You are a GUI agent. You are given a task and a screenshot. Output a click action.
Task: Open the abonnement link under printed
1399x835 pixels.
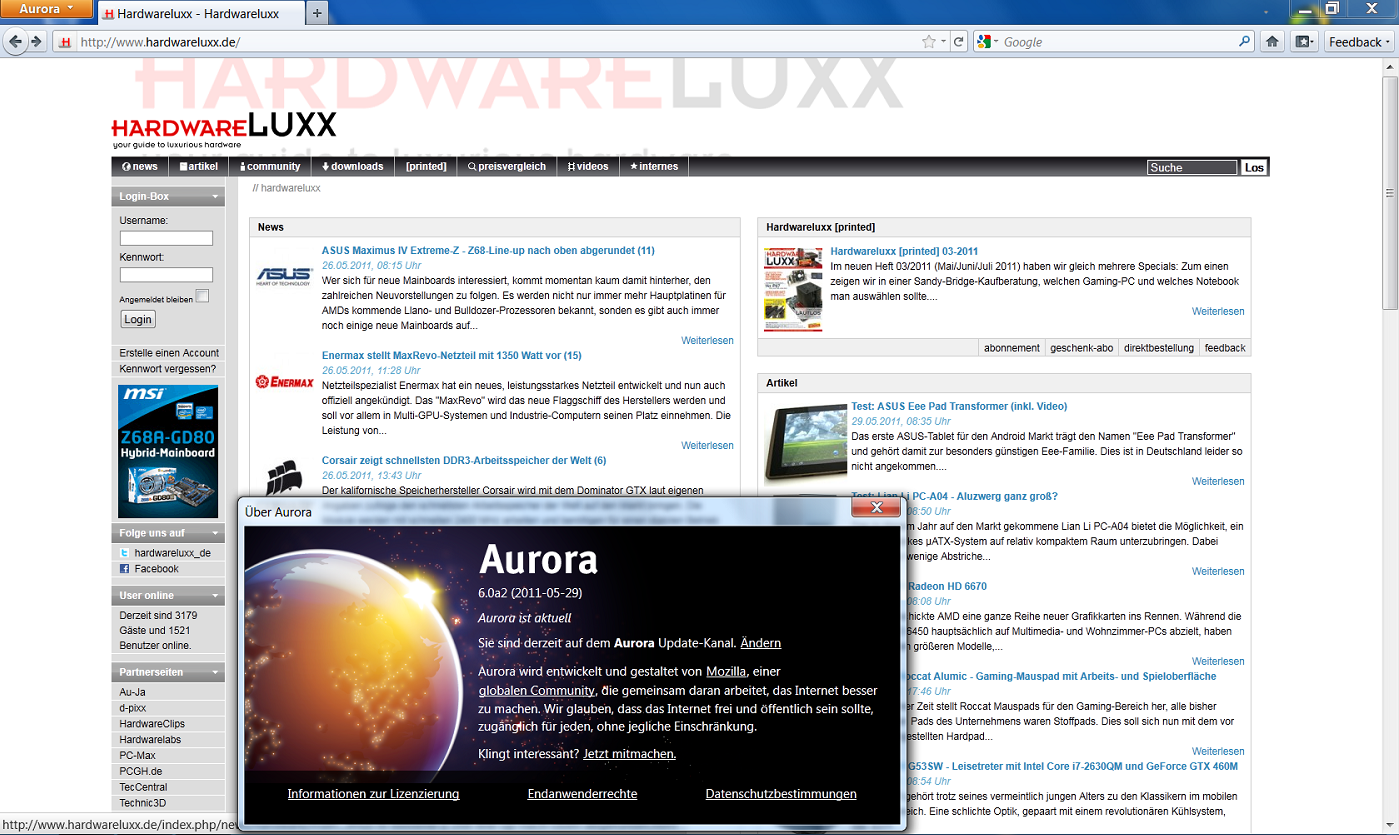1011,348
